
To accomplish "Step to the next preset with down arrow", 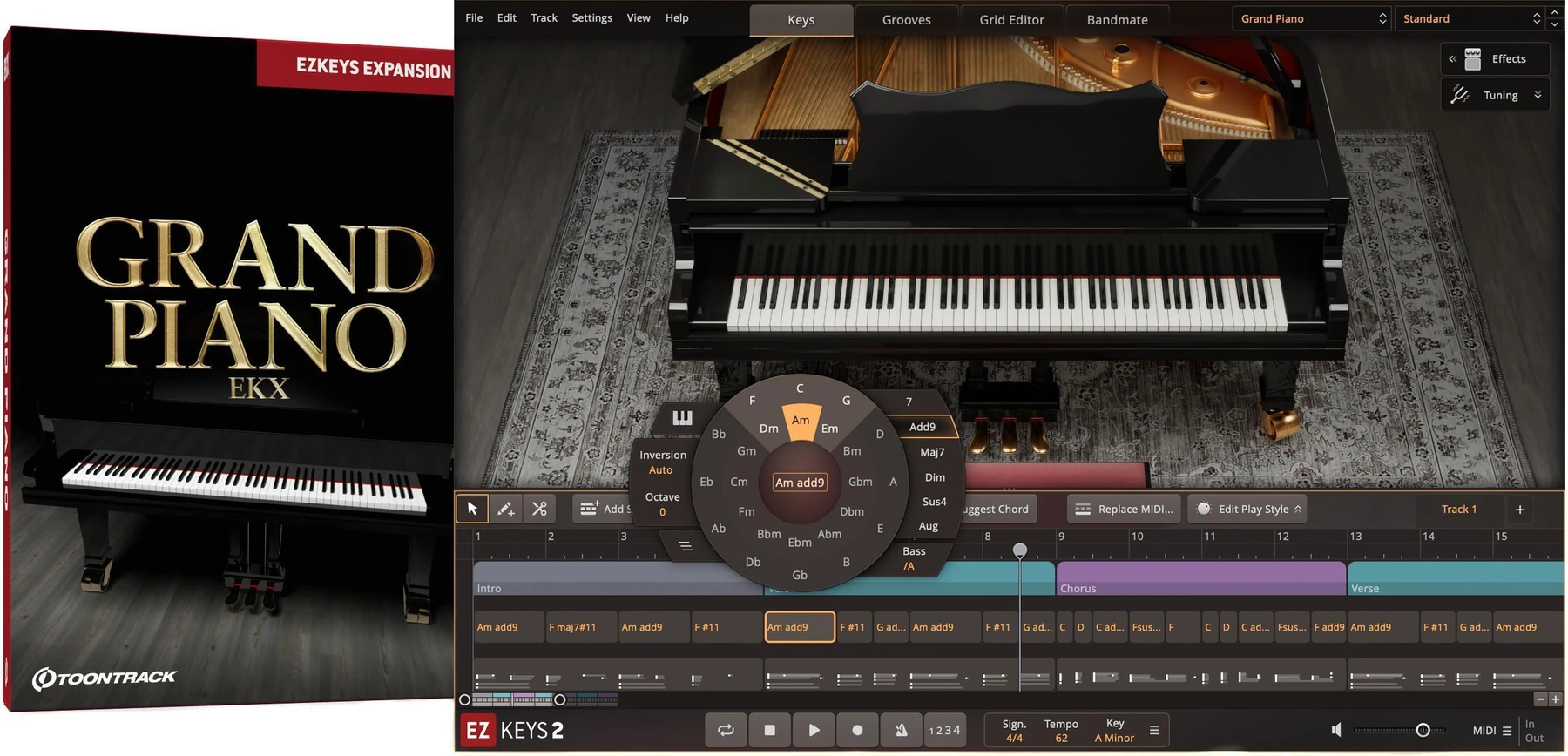I will 1555,24.
